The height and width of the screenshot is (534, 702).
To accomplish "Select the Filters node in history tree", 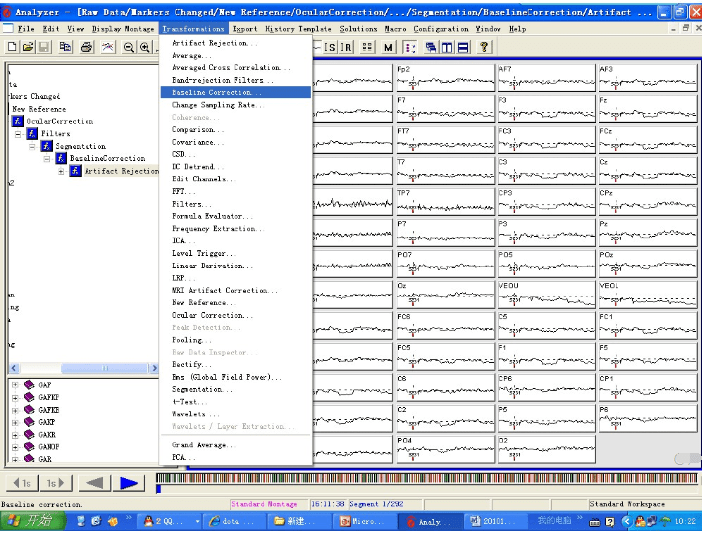I will (56, 133).
